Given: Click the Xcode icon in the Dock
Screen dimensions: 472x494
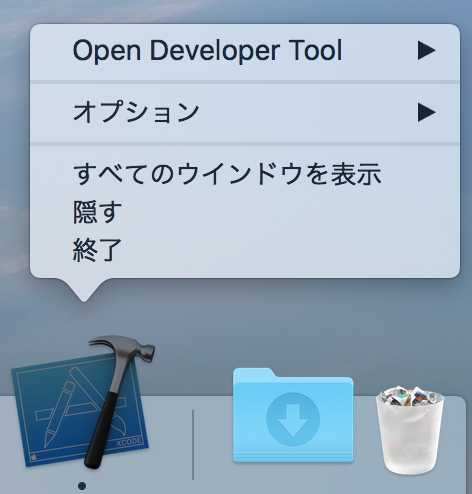Looking at the screenshot, I should pyautogui.click(x=83, y=403).
